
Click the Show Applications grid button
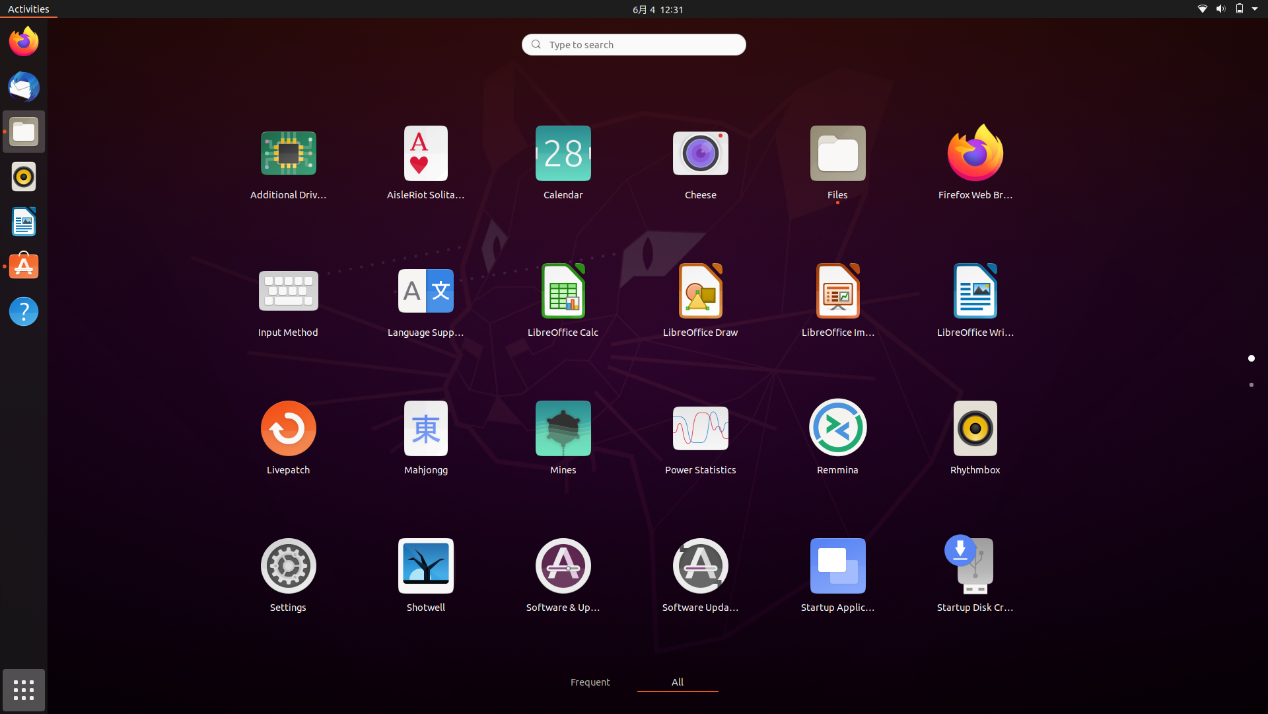point(24,690)
